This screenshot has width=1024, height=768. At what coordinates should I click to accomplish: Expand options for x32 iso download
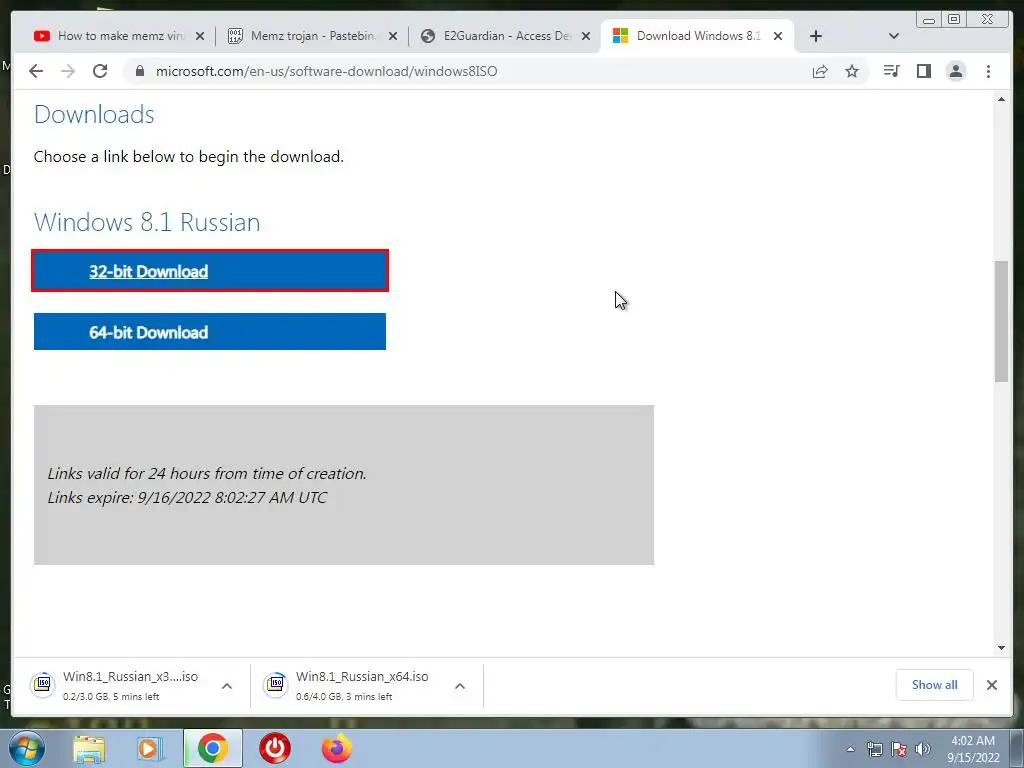point(227,686)
